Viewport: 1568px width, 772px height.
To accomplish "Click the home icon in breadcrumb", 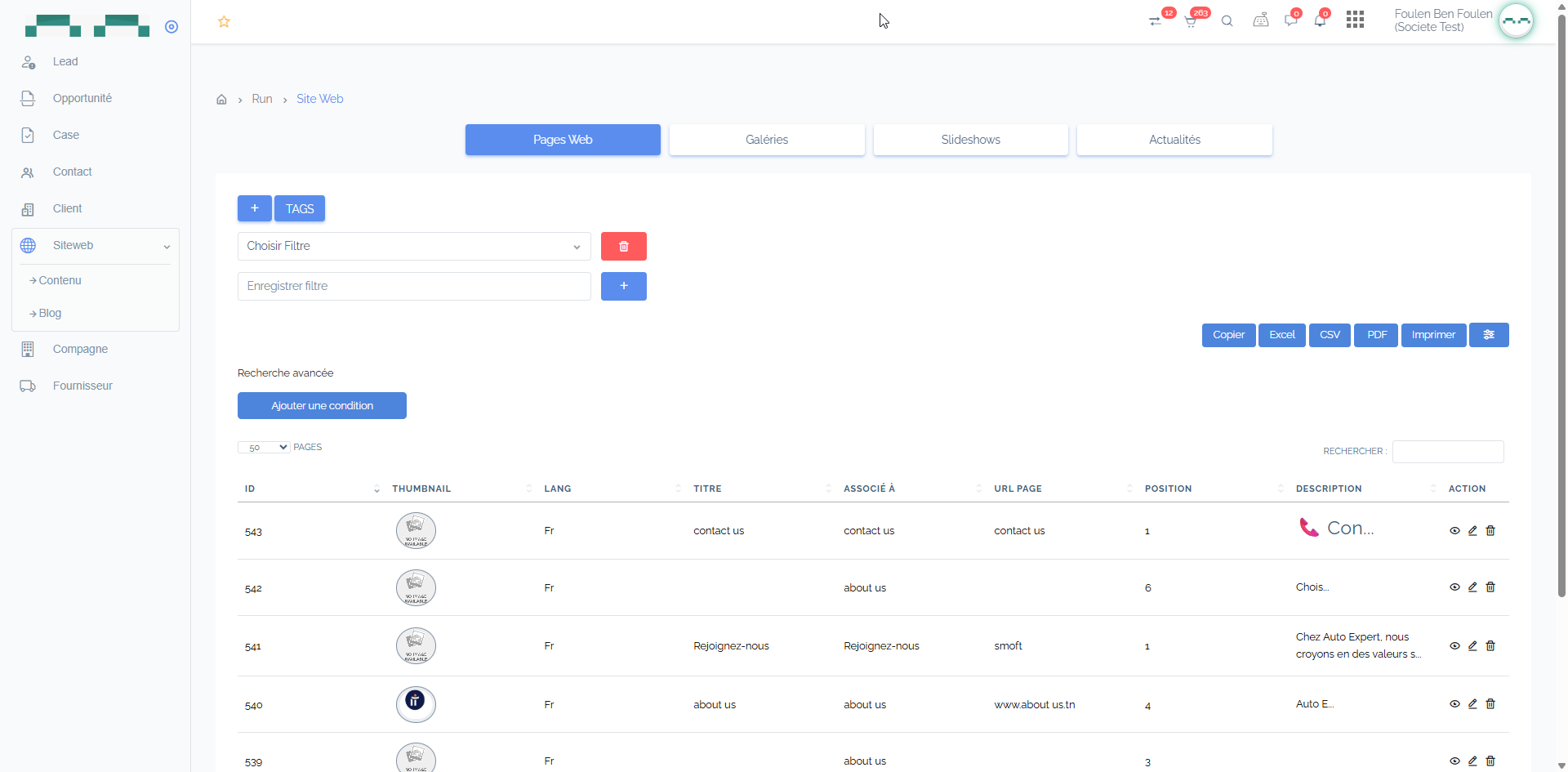I will [221, 100].
